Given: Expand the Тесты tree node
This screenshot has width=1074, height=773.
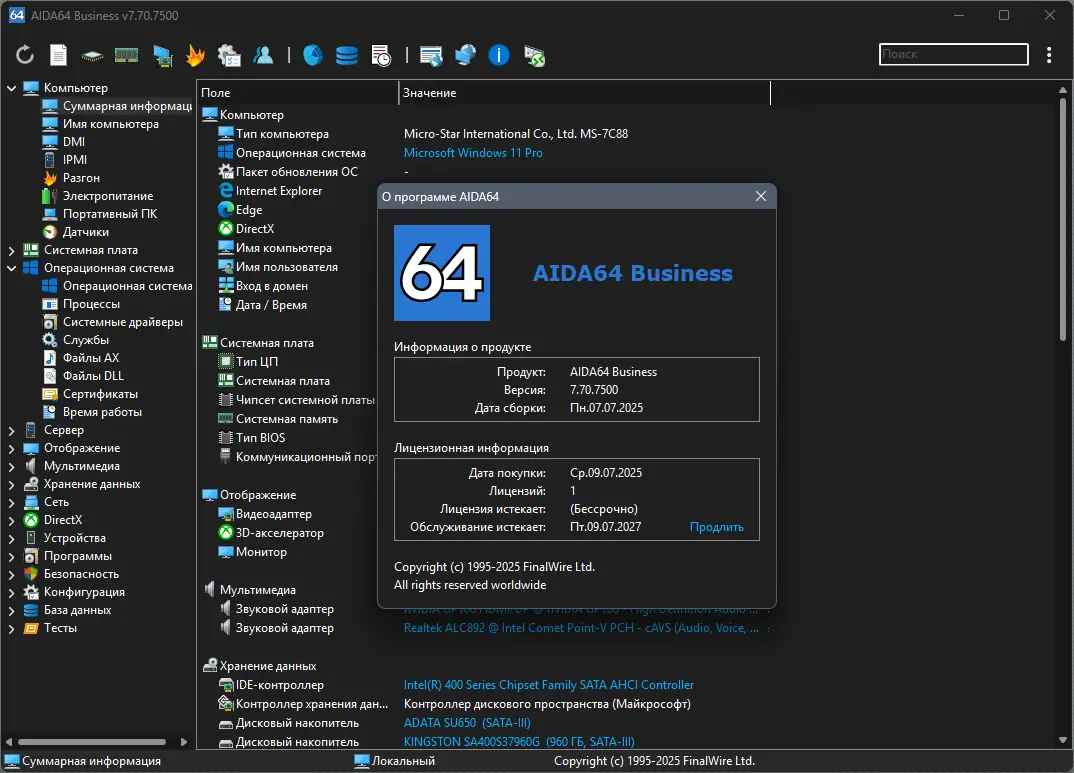Looking at the screenshot, I should click(11, 629).
